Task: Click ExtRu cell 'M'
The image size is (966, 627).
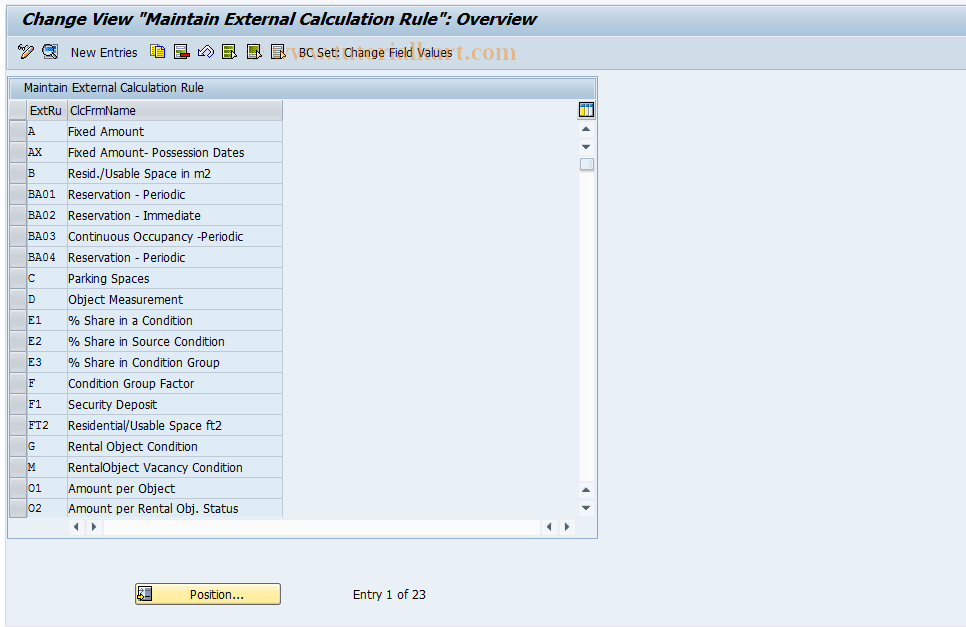Action: (x=47, y=467)
